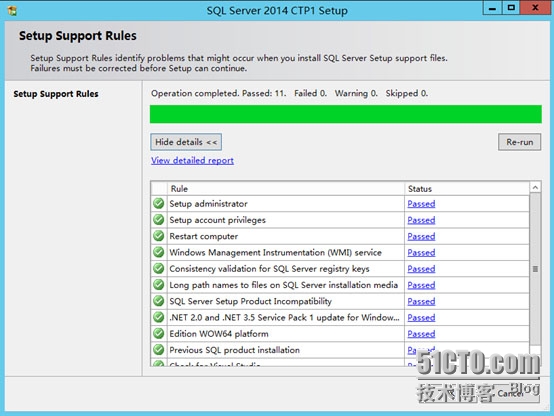This screenshot has height=416, width=554.
Task: Click green check icon beside Restart computer
Action: 159,236
